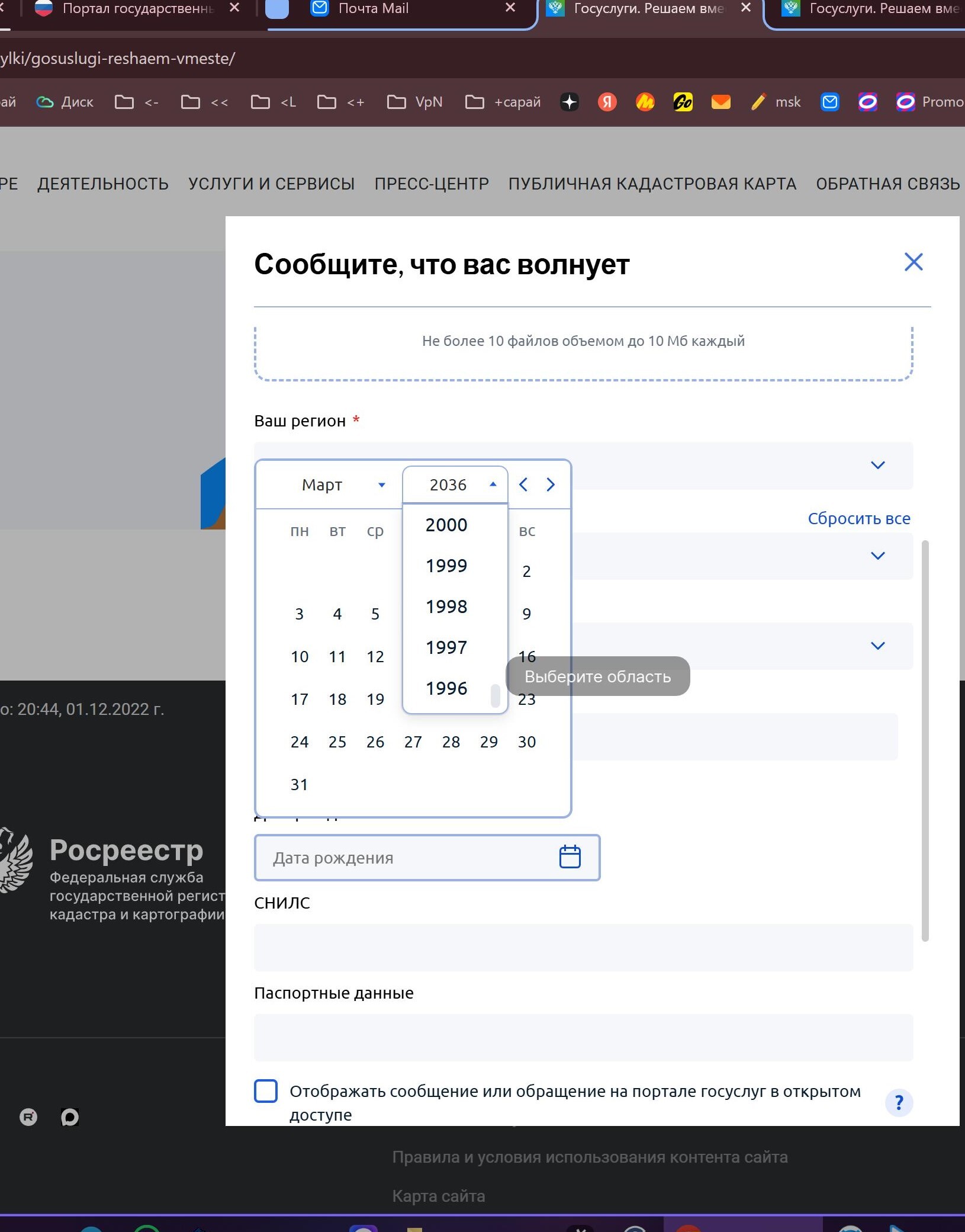
Task: Select year 1998 from the list
Action: pos(447,607)
